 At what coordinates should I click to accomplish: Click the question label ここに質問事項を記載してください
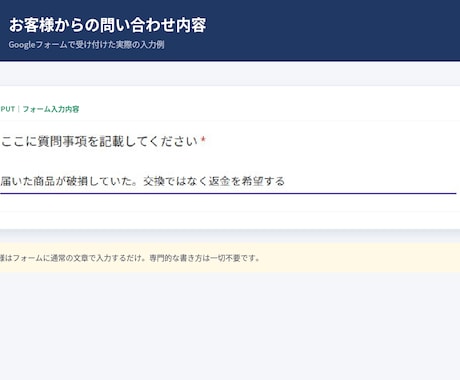tap(99, 141)
